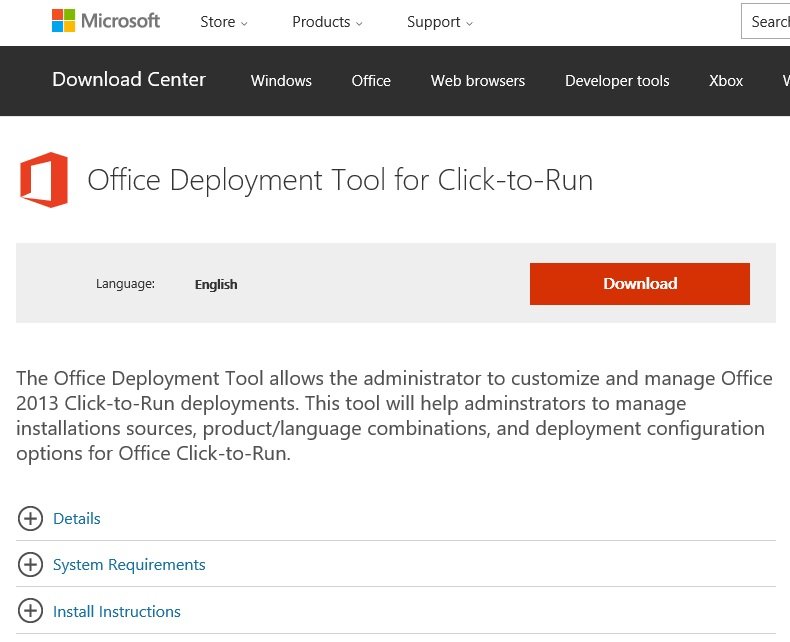790x642 pixels.
Task: Click the Search input box
Action: point(766,21)
